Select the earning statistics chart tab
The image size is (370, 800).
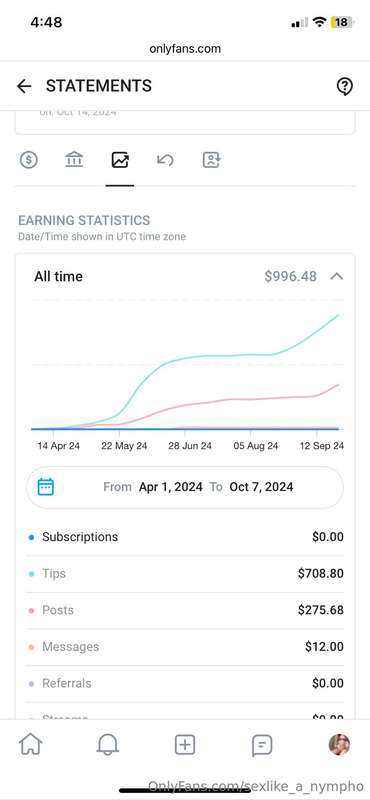pos(120,160)
